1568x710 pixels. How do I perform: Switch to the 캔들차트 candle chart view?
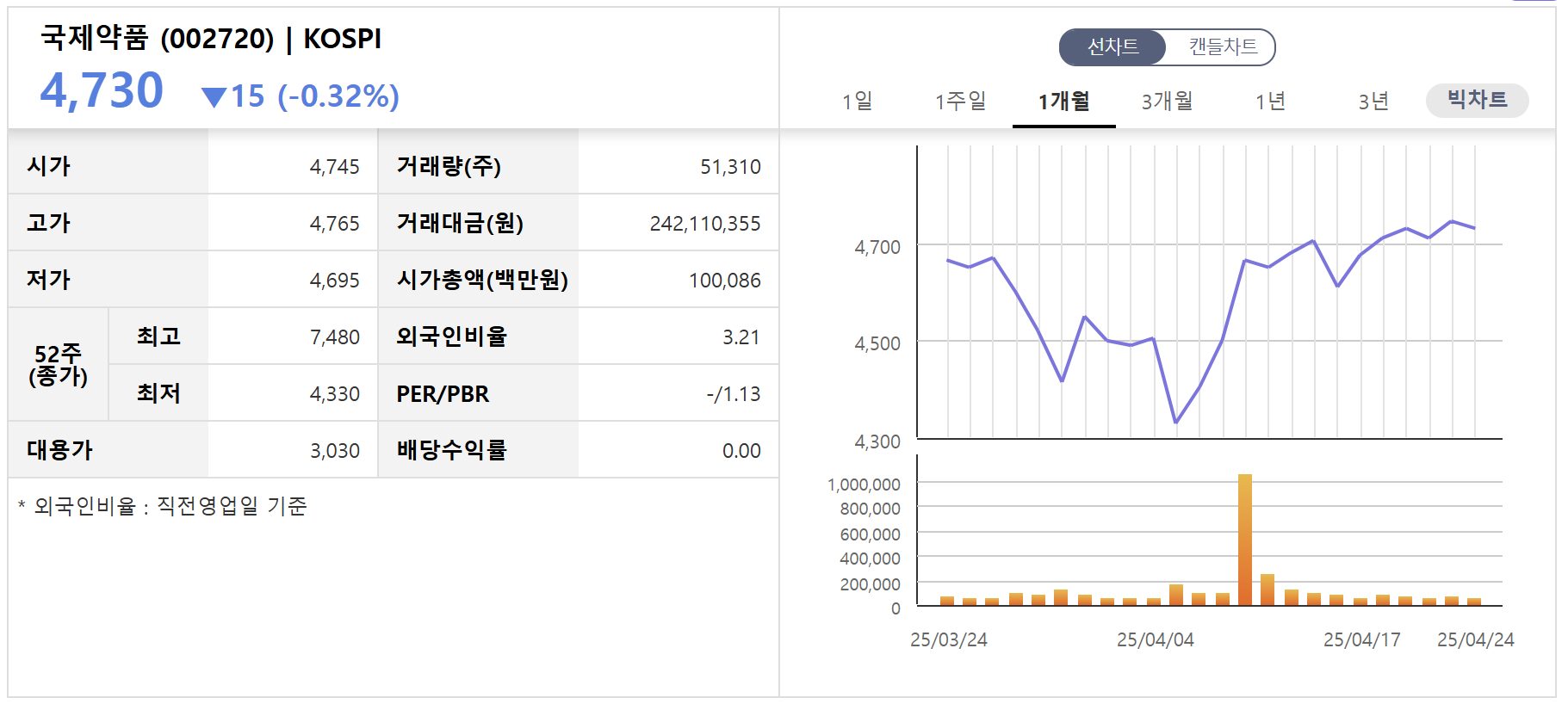(x=1223, y=46)
